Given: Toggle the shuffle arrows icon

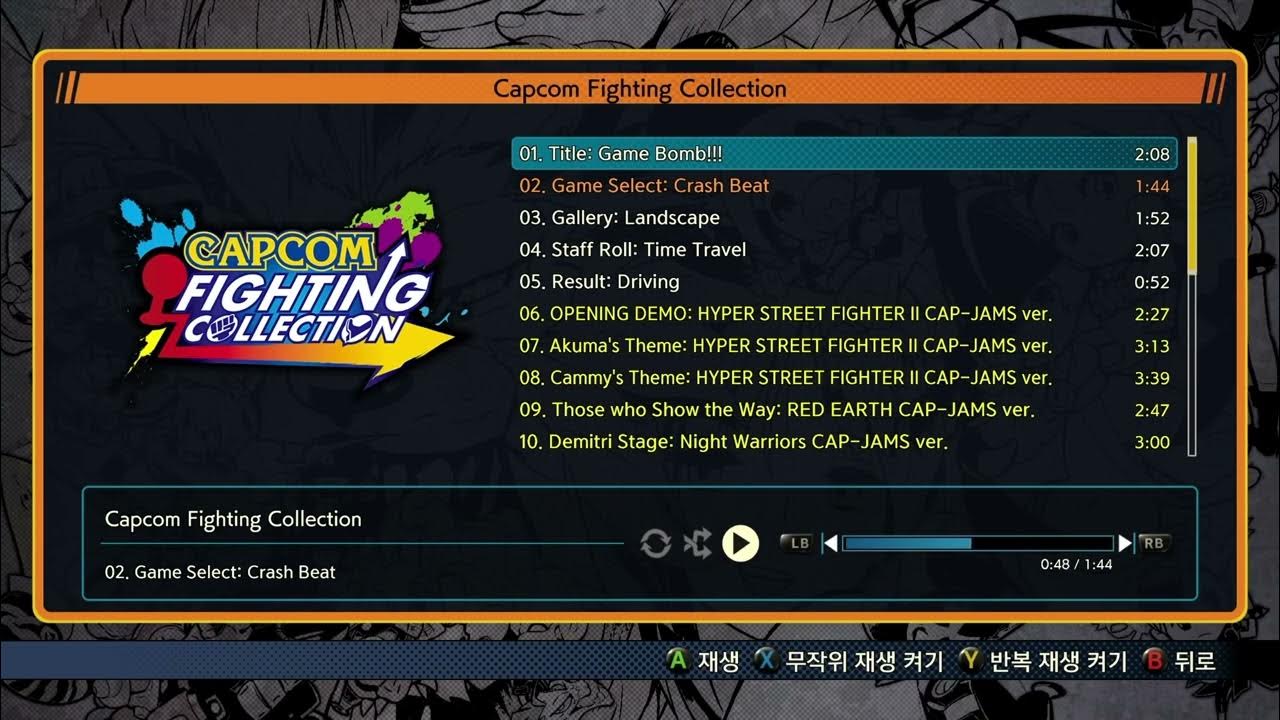Looking at the screenshot, I should pyautogui.click(x=697, y=543).
